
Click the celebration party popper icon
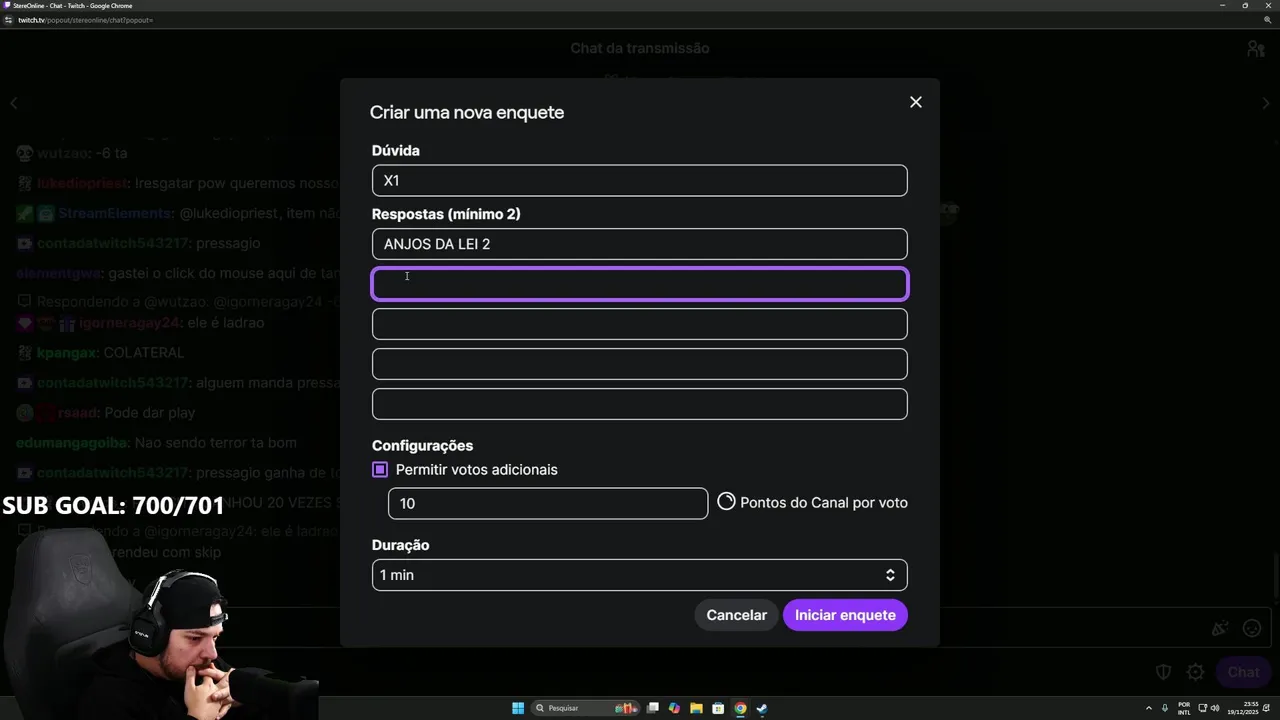point(1220,628)
